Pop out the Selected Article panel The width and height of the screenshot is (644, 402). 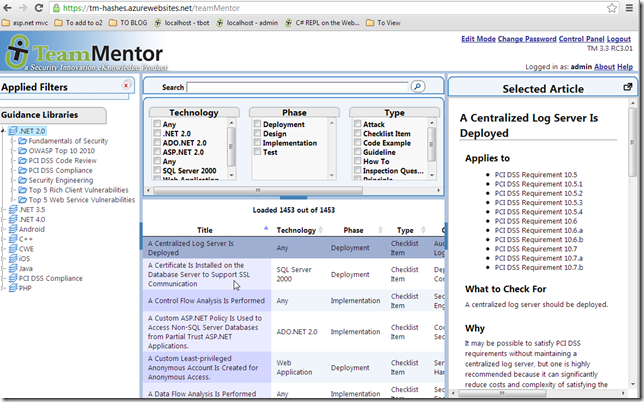click(x=627, y=88)
